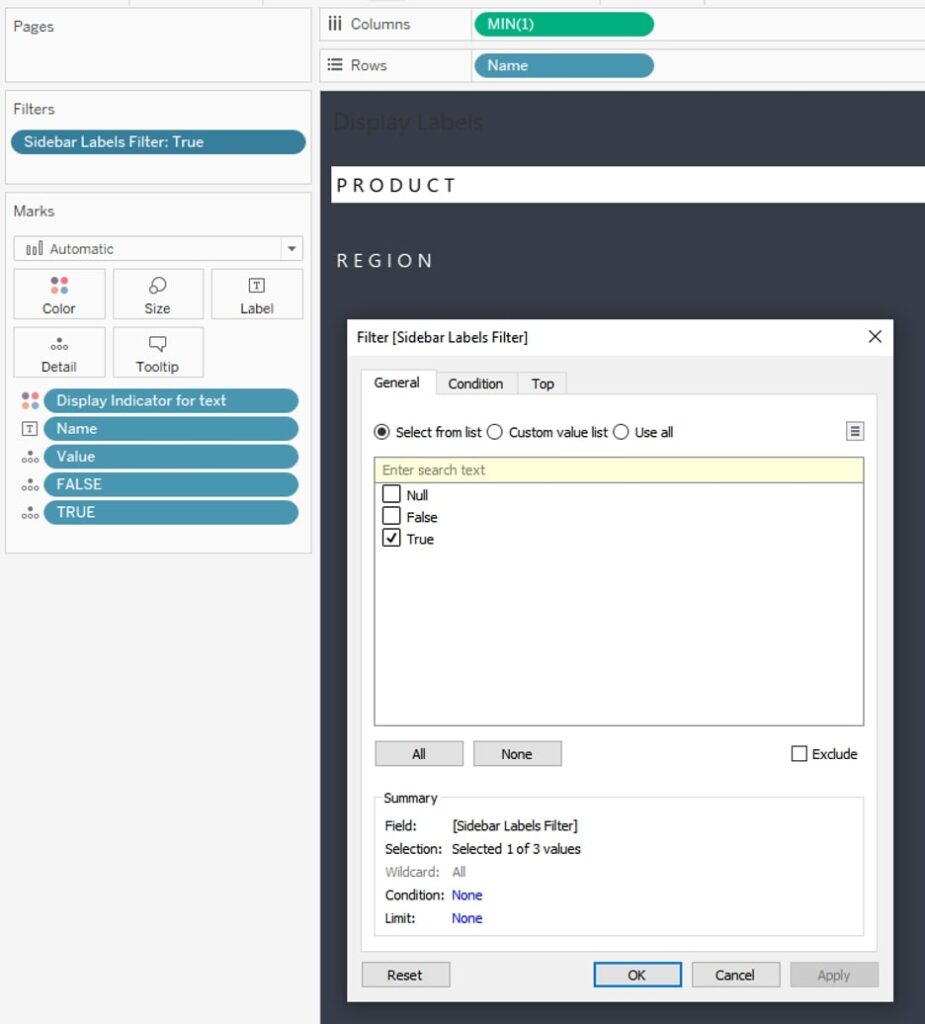Click the Detail icon on the Marks card
This screenshot has width=925, height=1024.
(x=59, y=352)
